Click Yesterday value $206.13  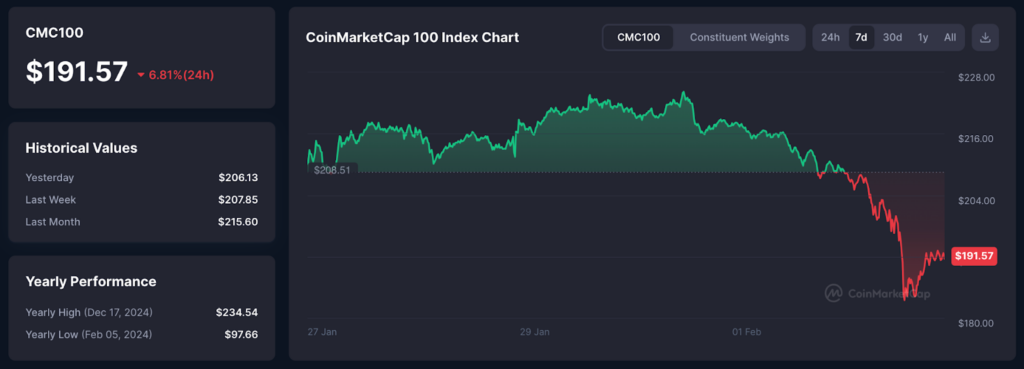(x=238, y=178)
